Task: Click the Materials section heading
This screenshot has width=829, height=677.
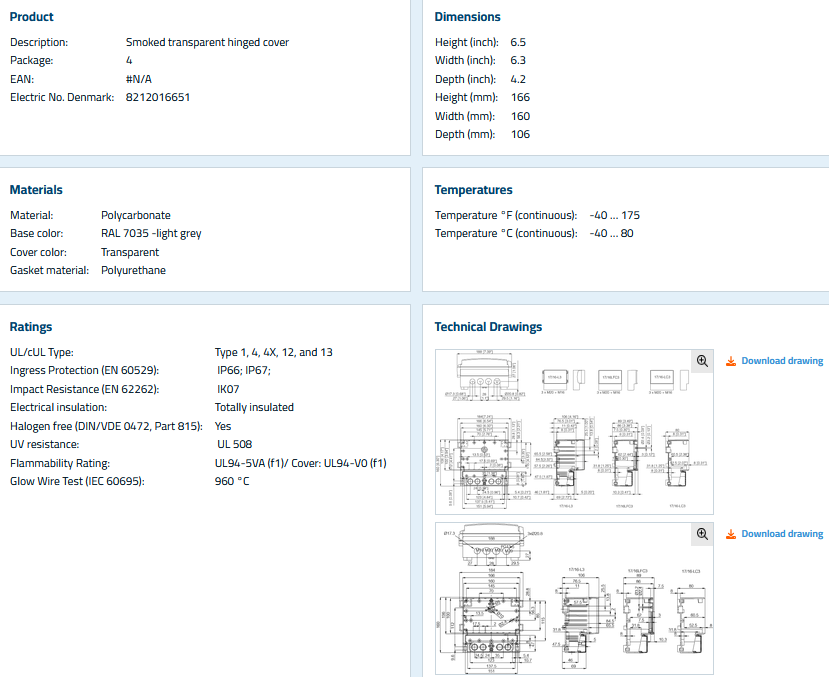Action: pos(36,190)
